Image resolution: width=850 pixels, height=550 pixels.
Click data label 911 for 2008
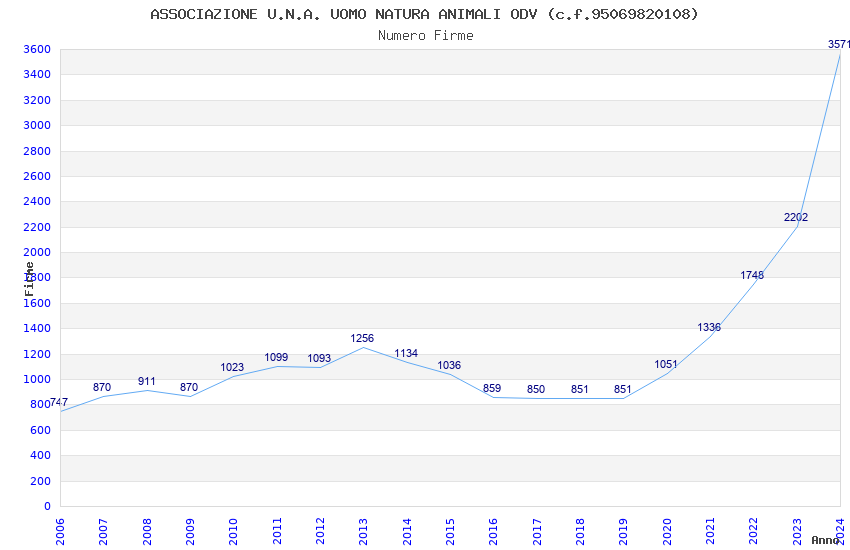pos(146,381)
